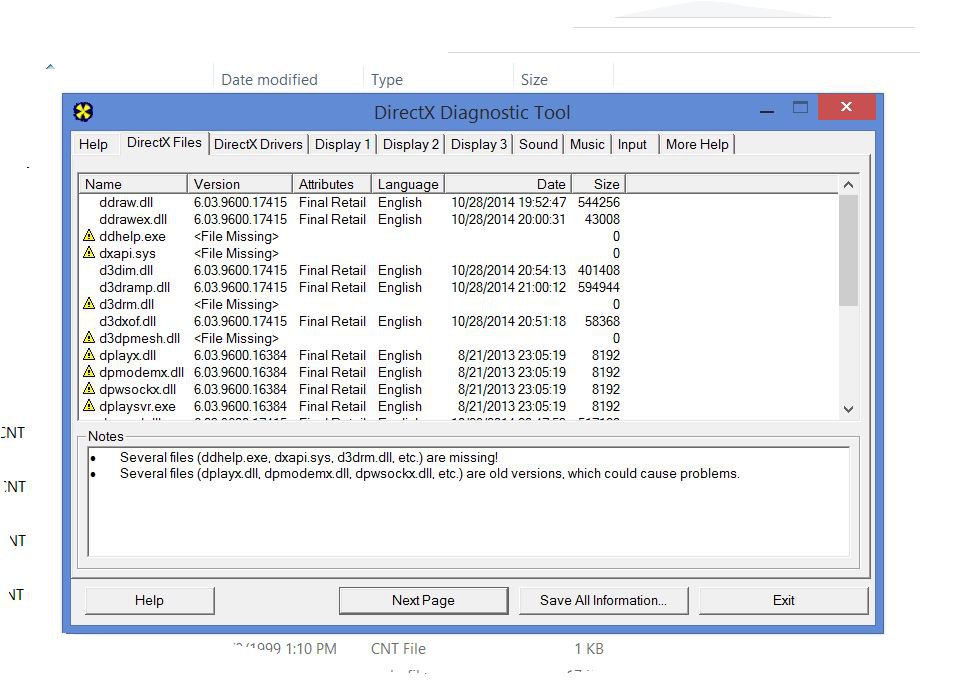Screen dimensions: 973x700
Task: Sort file list by Version column
Action: 240,184
